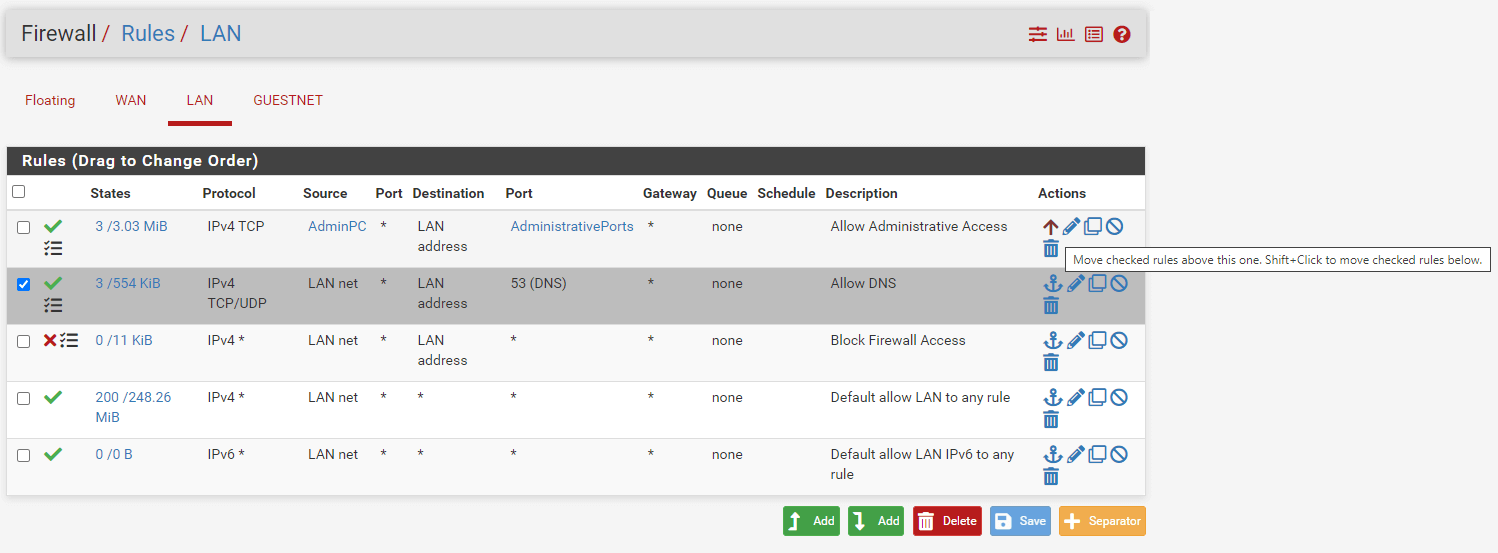Disable the Allow Administrative Access rule
Viewport: 1498px width, 553px height.
[1115, 227]
